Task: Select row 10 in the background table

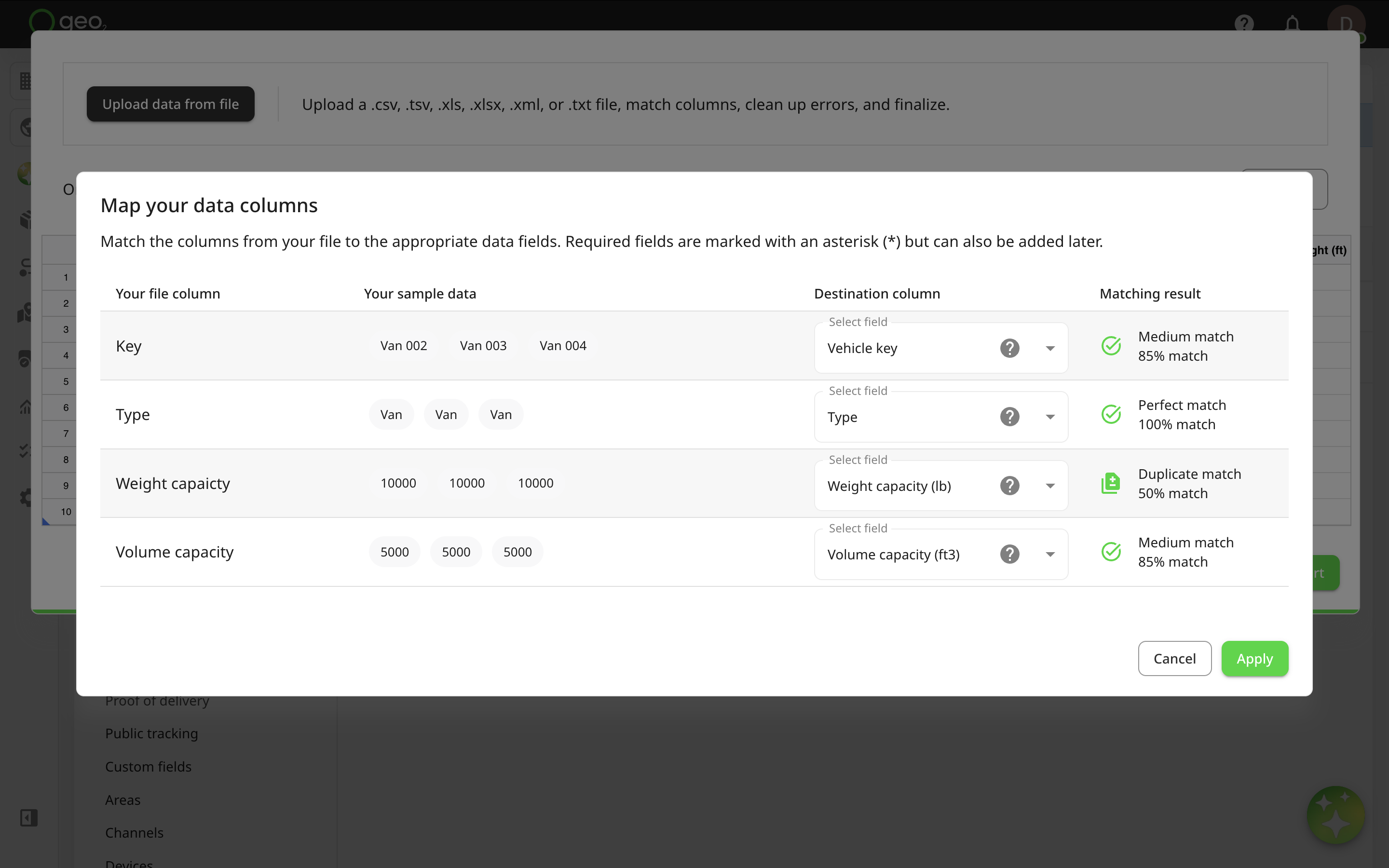Action: [x=66, y=512]
